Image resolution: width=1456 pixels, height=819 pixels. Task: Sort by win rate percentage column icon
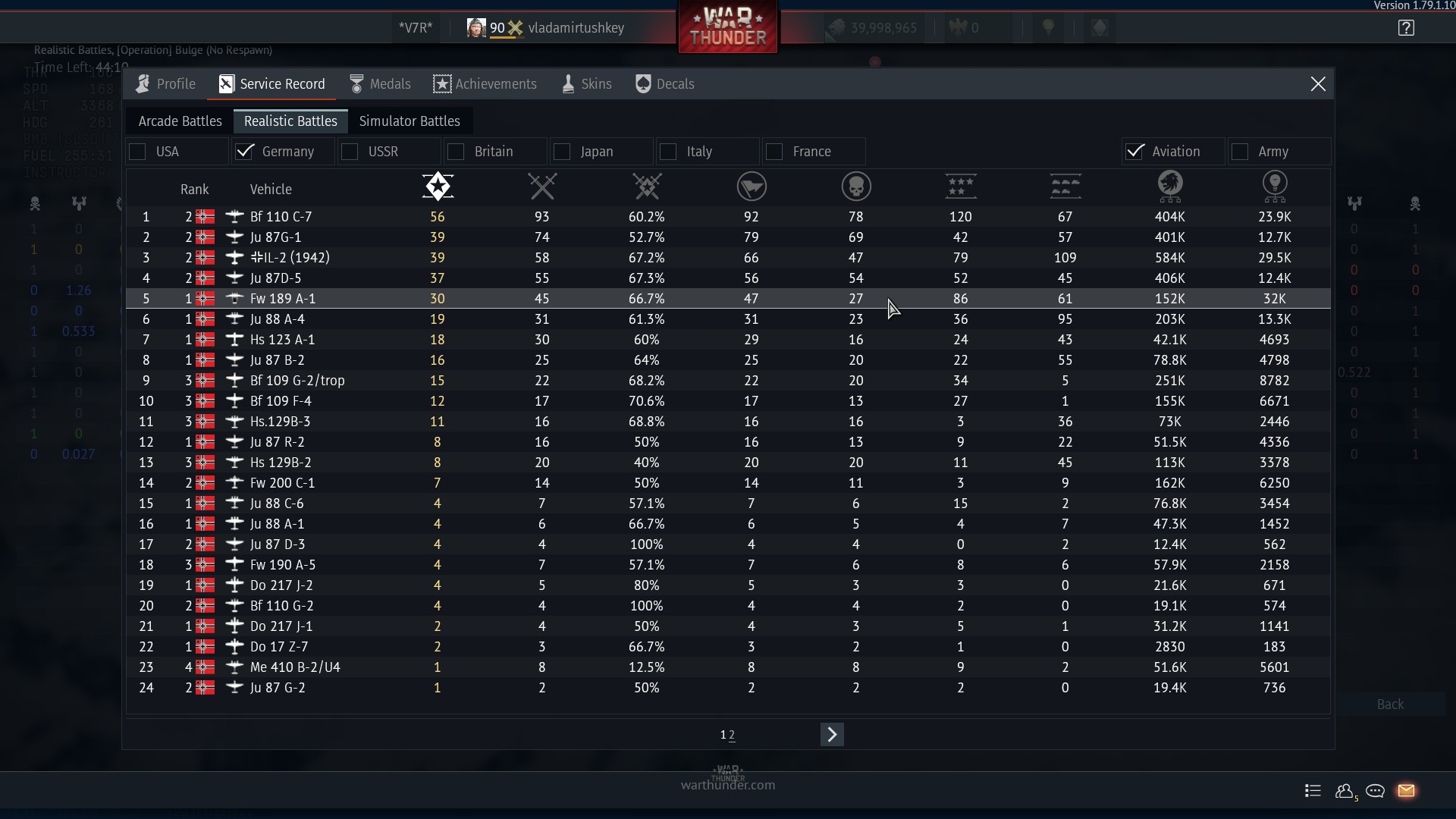(x=647, y=187)
